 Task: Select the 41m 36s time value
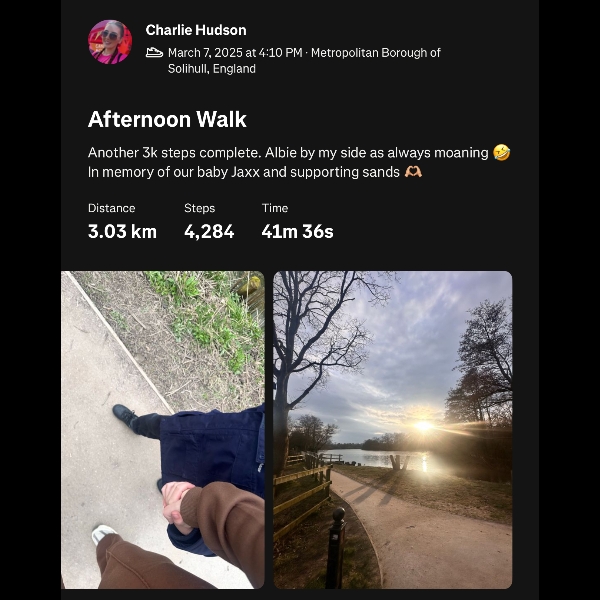click(x=297, y=232)
